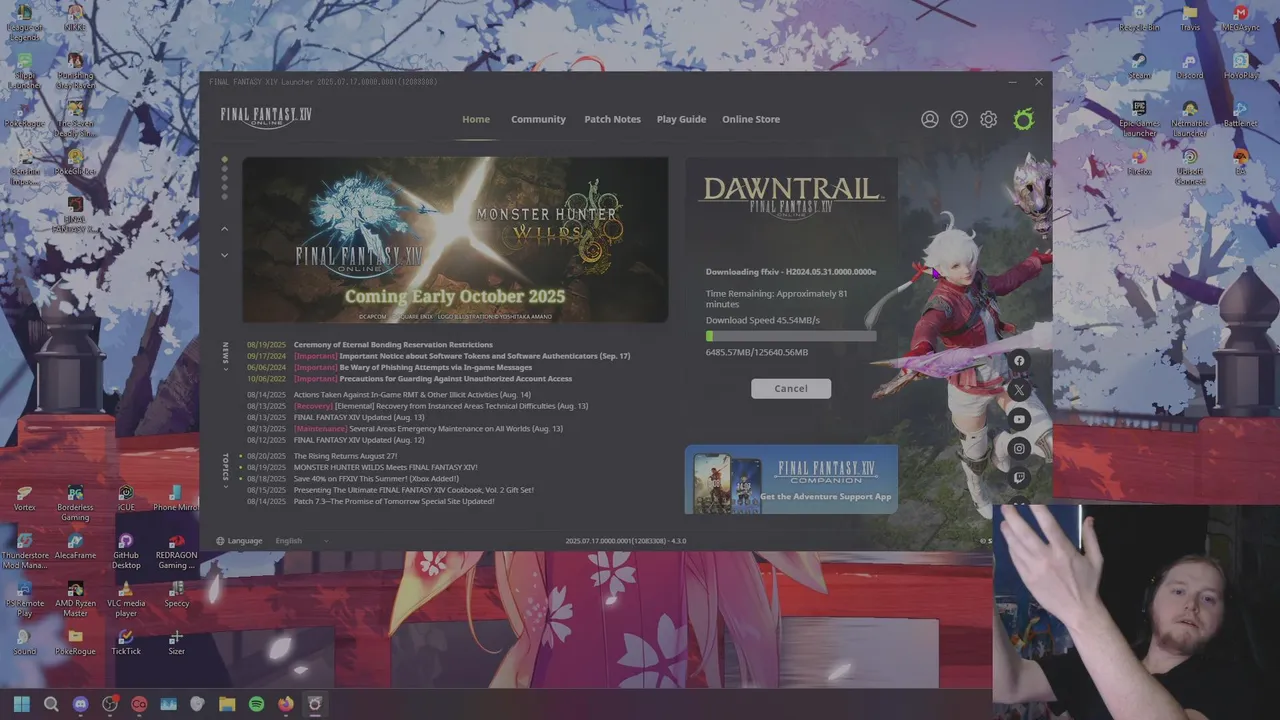Expand the TOPICS section chevron
Viewport: 1280px width, 720px height.
[x=225, y=485]
